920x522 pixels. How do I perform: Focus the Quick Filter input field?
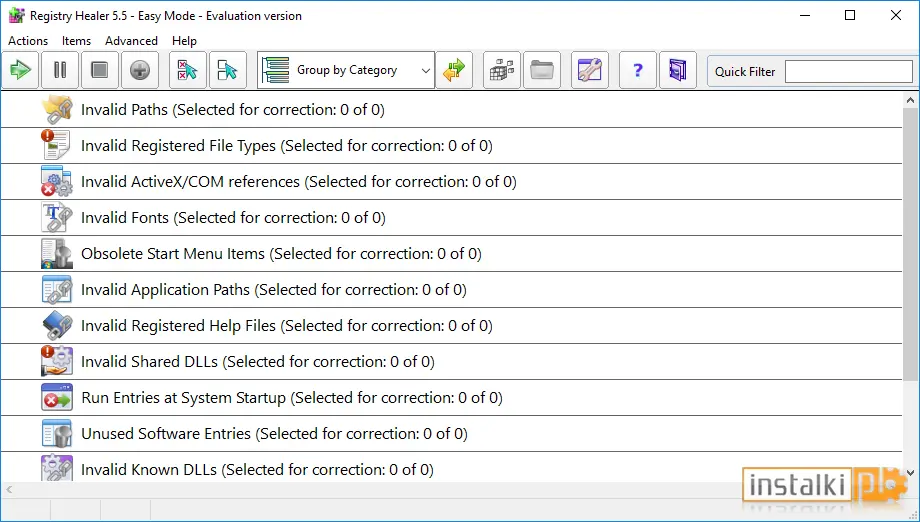click(848, 72)
